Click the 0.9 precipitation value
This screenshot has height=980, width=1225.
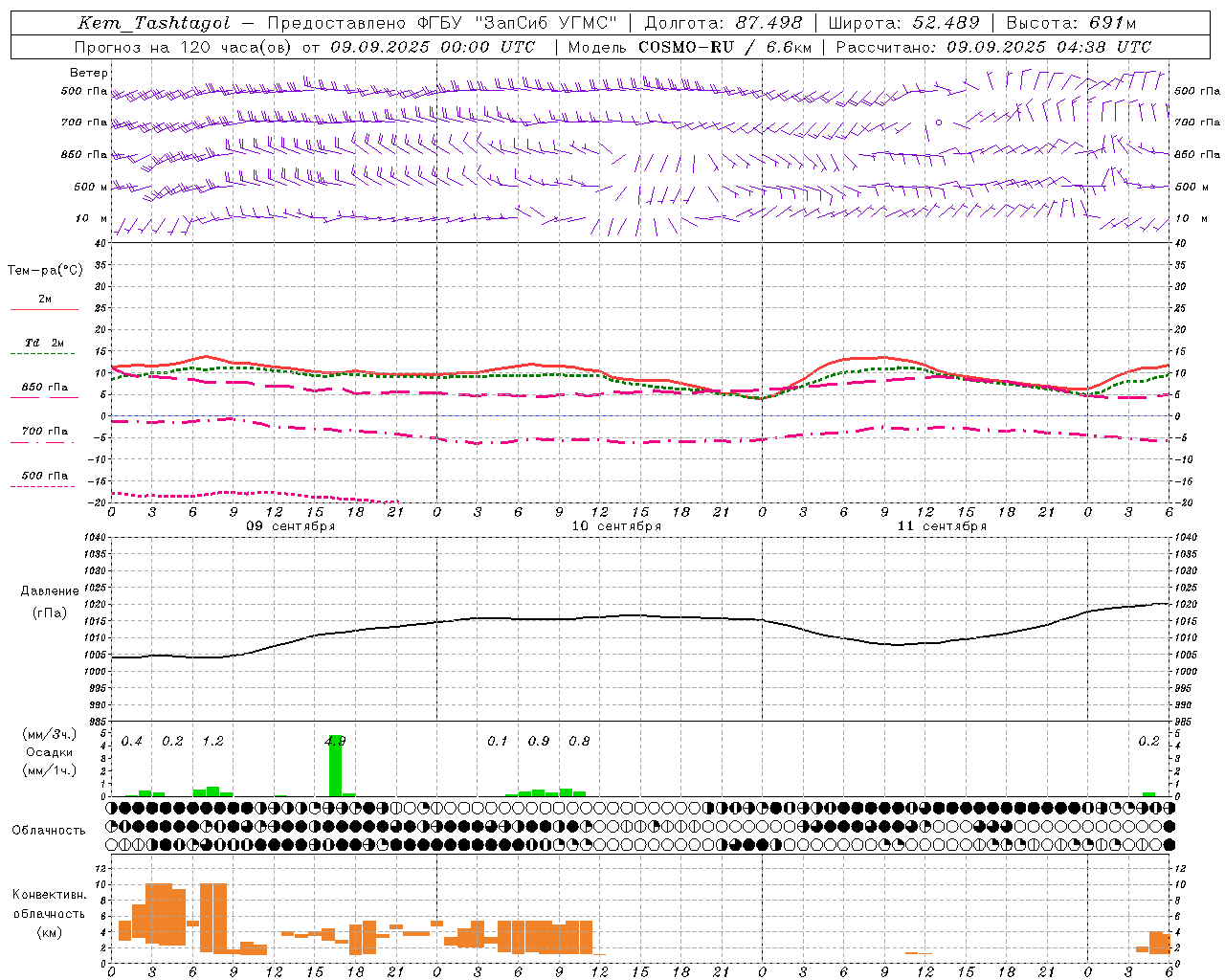(x=539, y=741)
